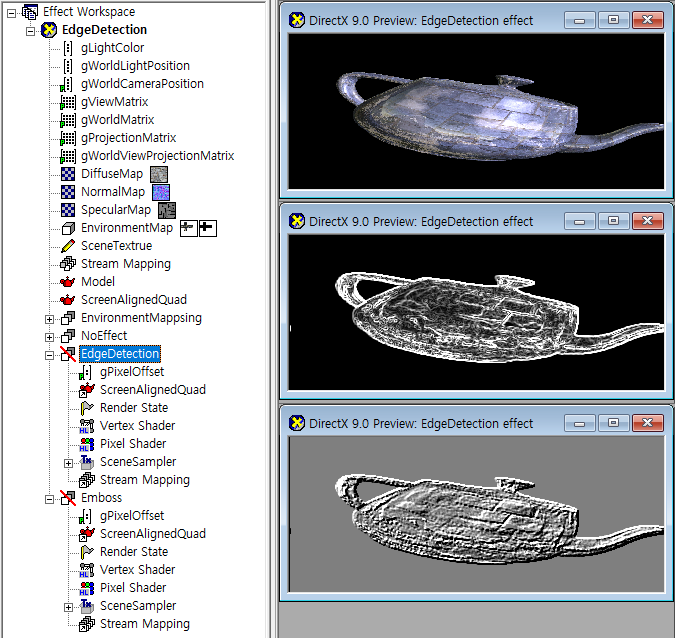
Task: Click the gWorldCameraPosition variable icon
Action: tap(67, 84)
